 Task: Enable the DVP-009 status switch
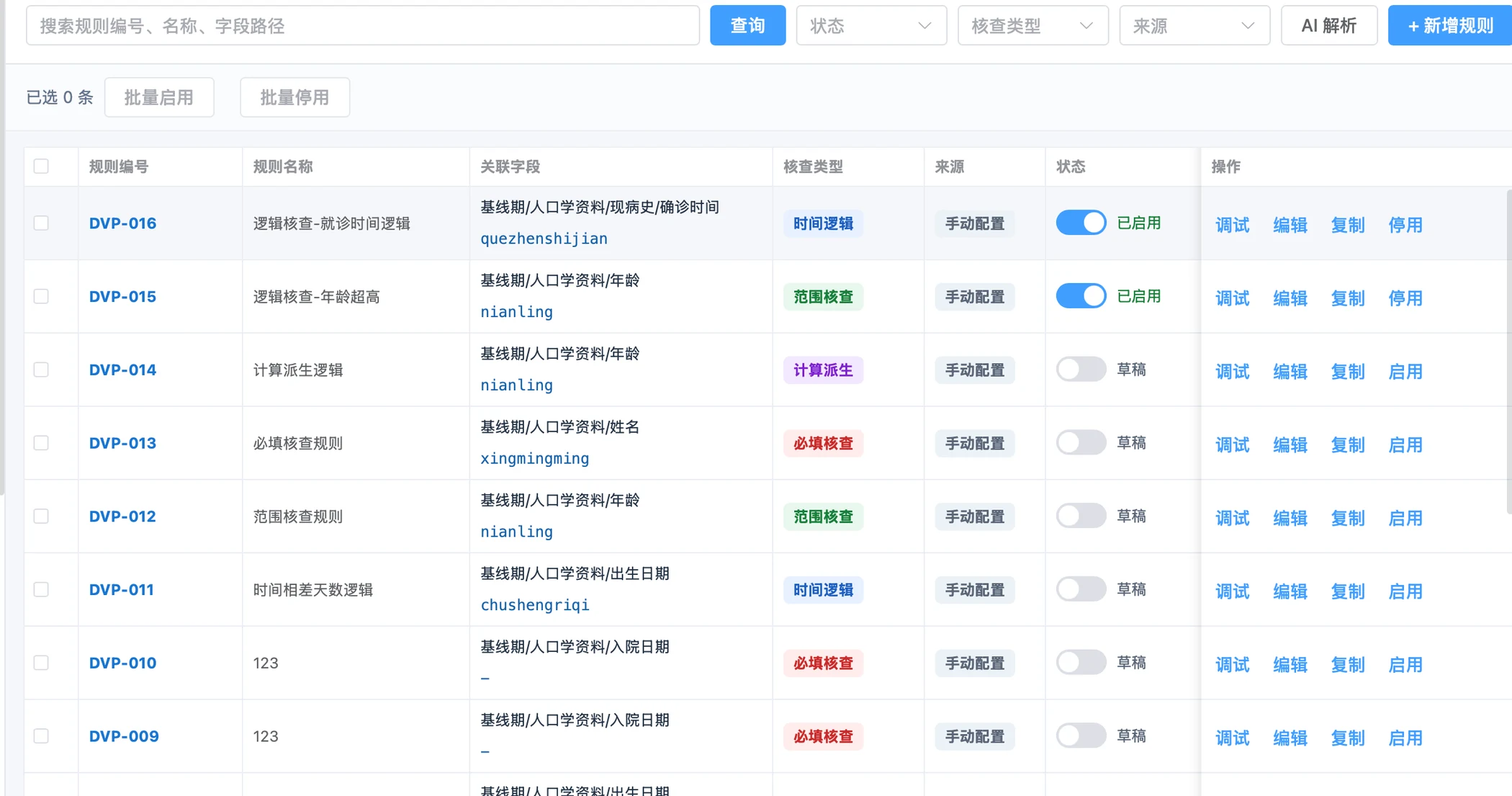click(1081, 735)
